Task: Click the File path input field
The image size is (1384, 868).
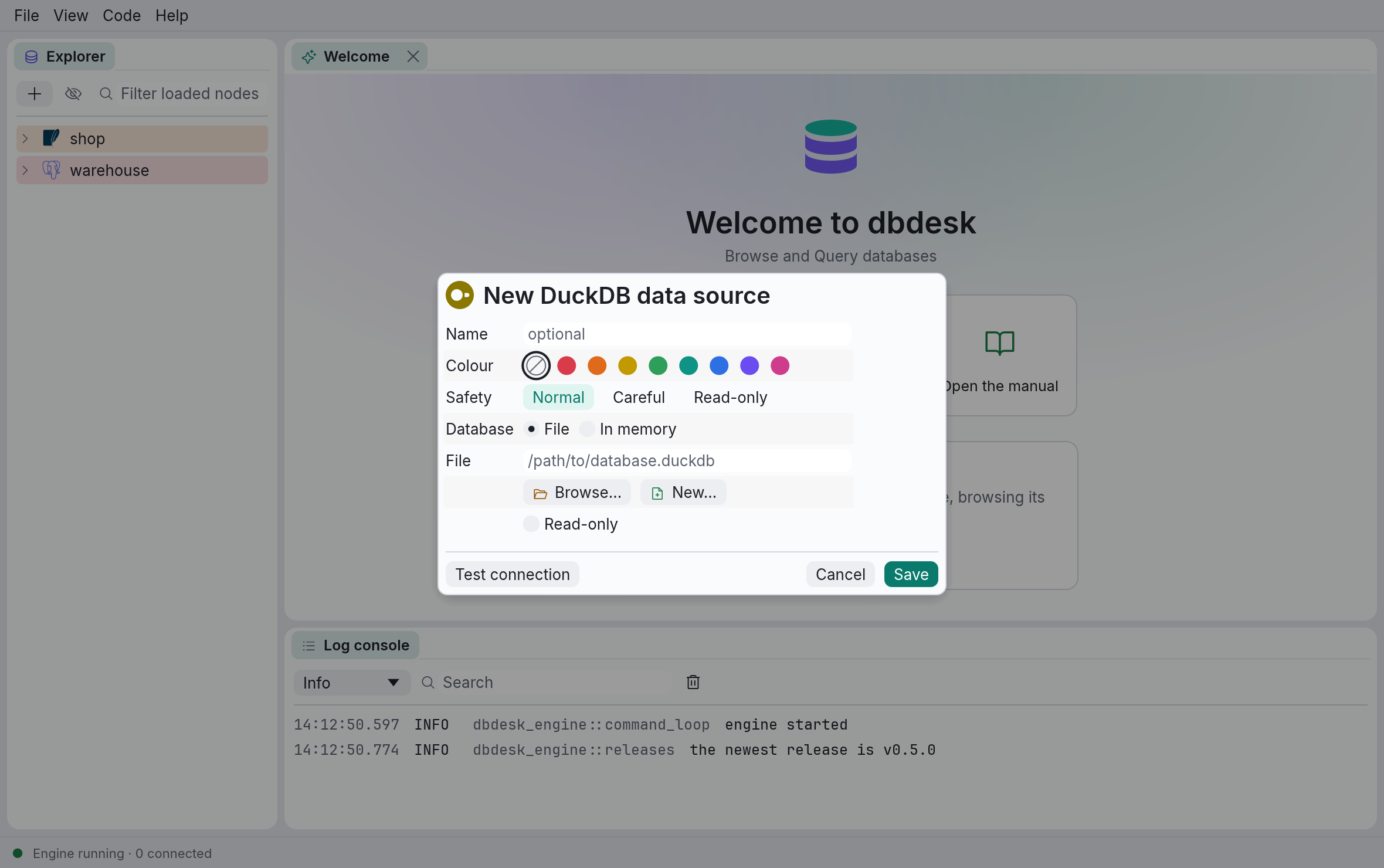Action: [x=687, y=460]
